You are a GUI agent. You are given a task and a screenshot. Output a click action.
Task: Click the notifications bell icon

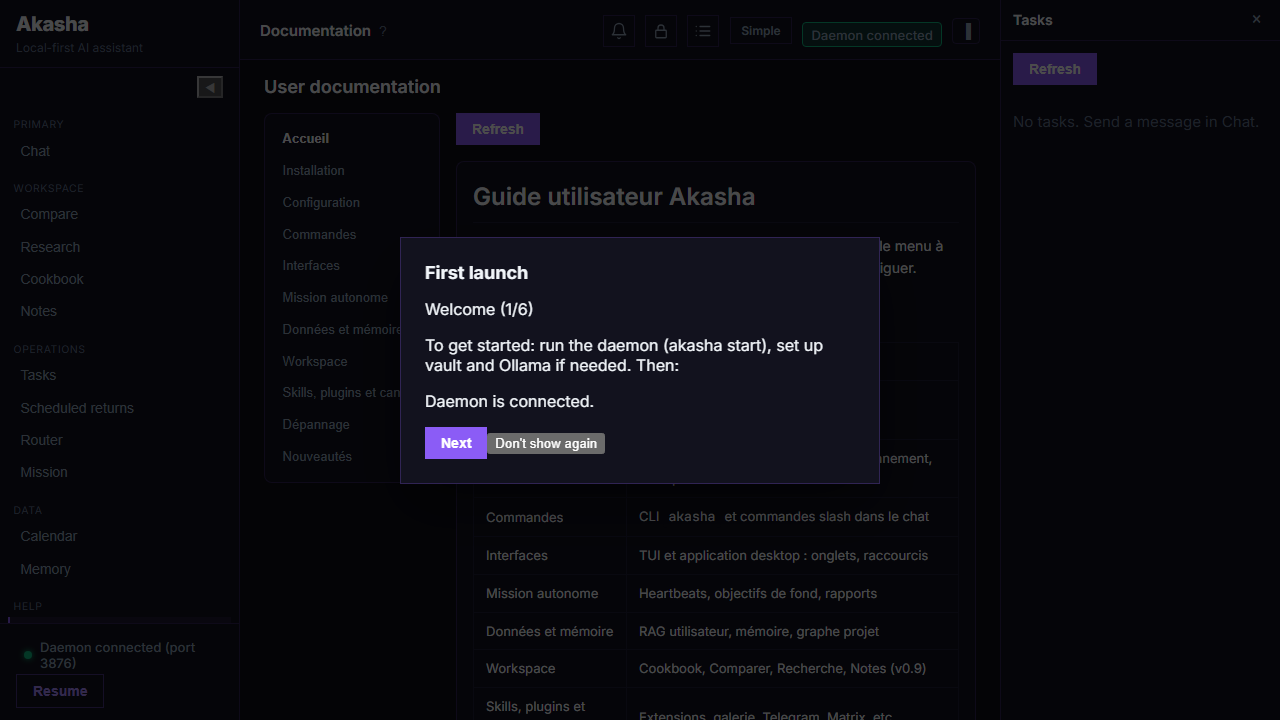click(619, 31)
